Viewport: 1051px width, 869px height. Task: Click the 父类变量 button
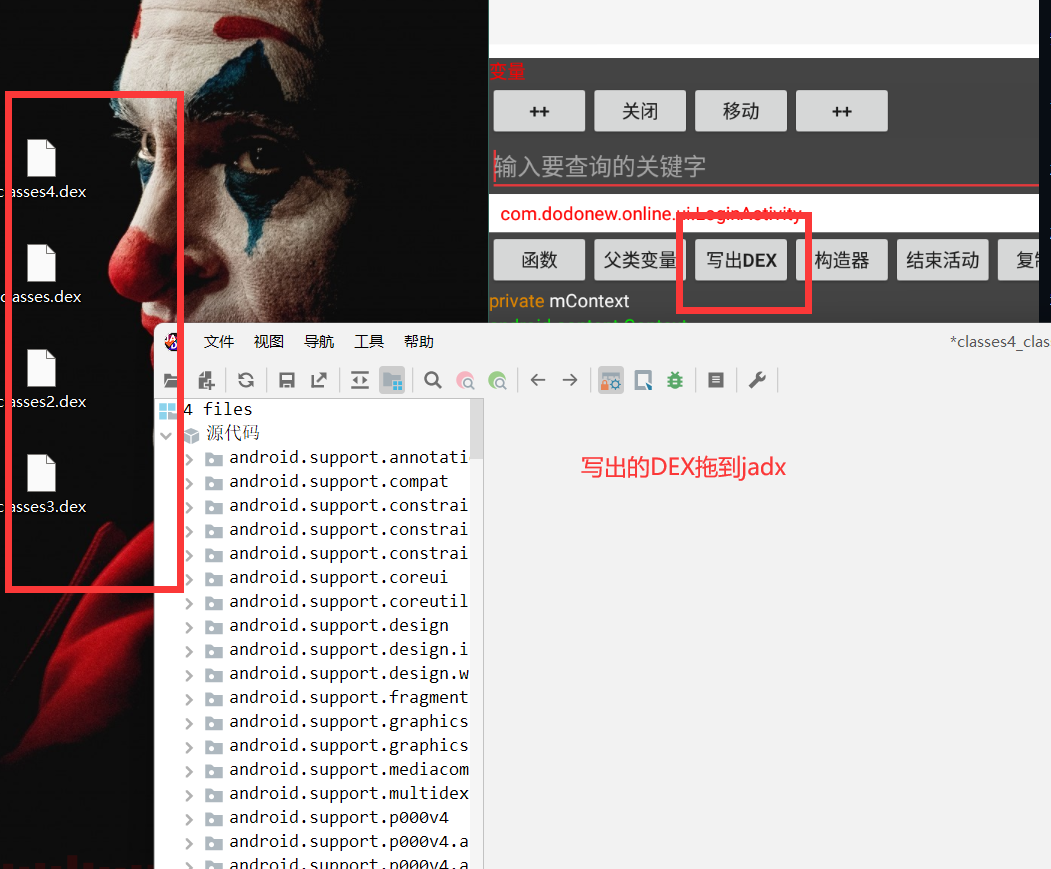tap(640, 259)
